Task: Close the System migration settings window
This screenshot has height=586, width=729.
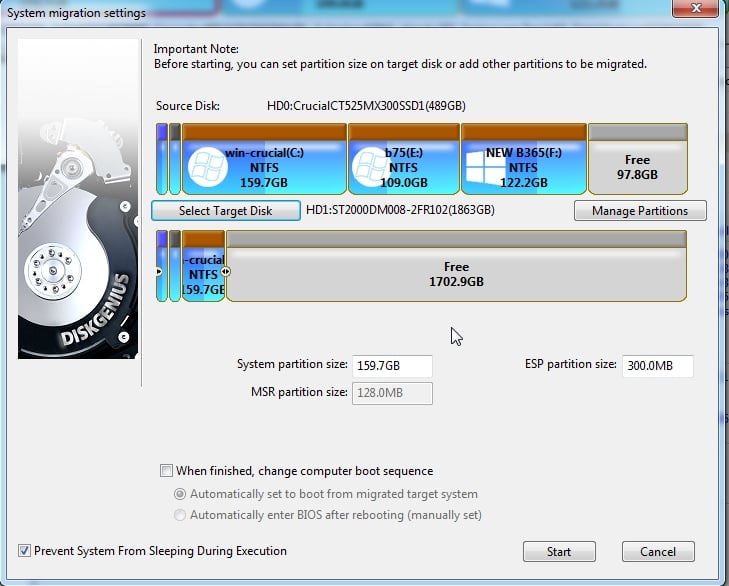Action: [696, 8]
